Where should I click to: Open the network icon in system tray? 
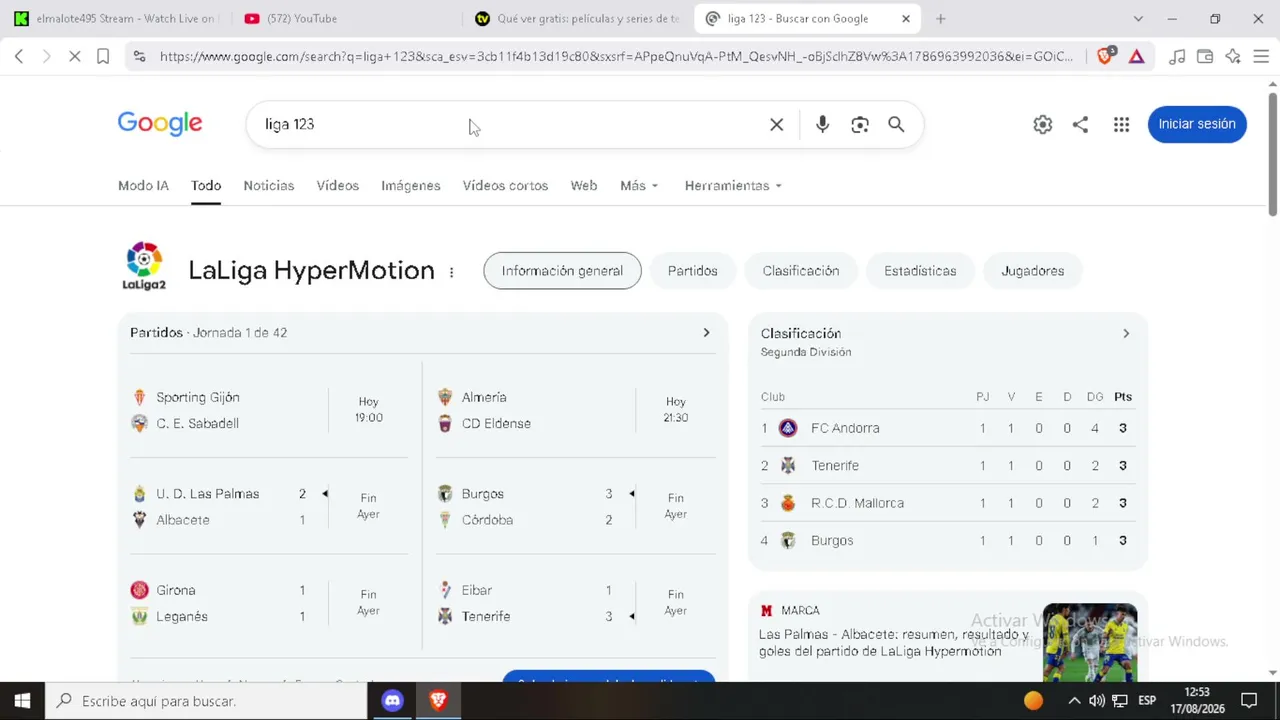tap(1120, 701)
